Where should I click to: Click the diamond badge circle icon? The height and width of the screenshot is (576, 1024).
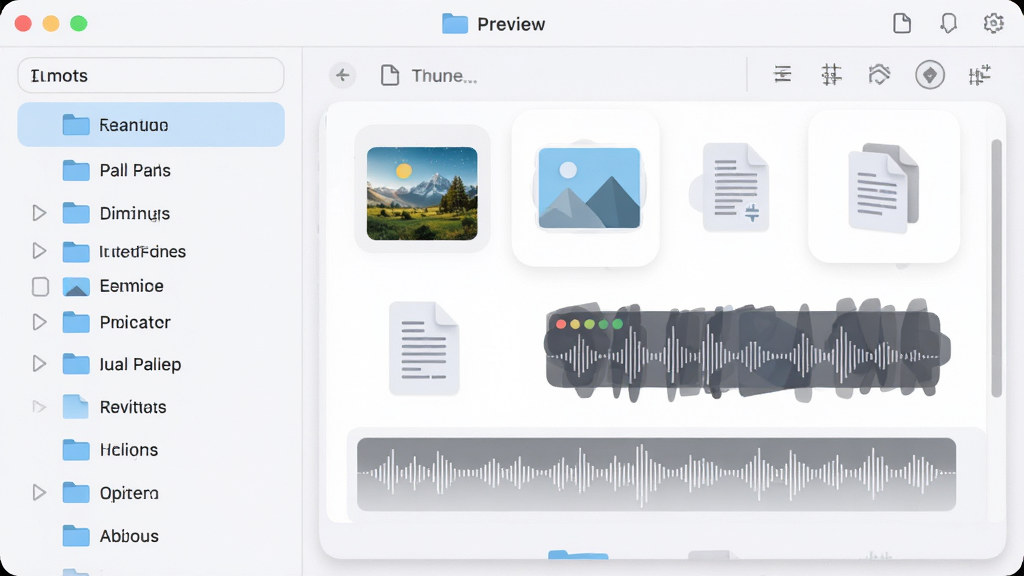point(929,75)
